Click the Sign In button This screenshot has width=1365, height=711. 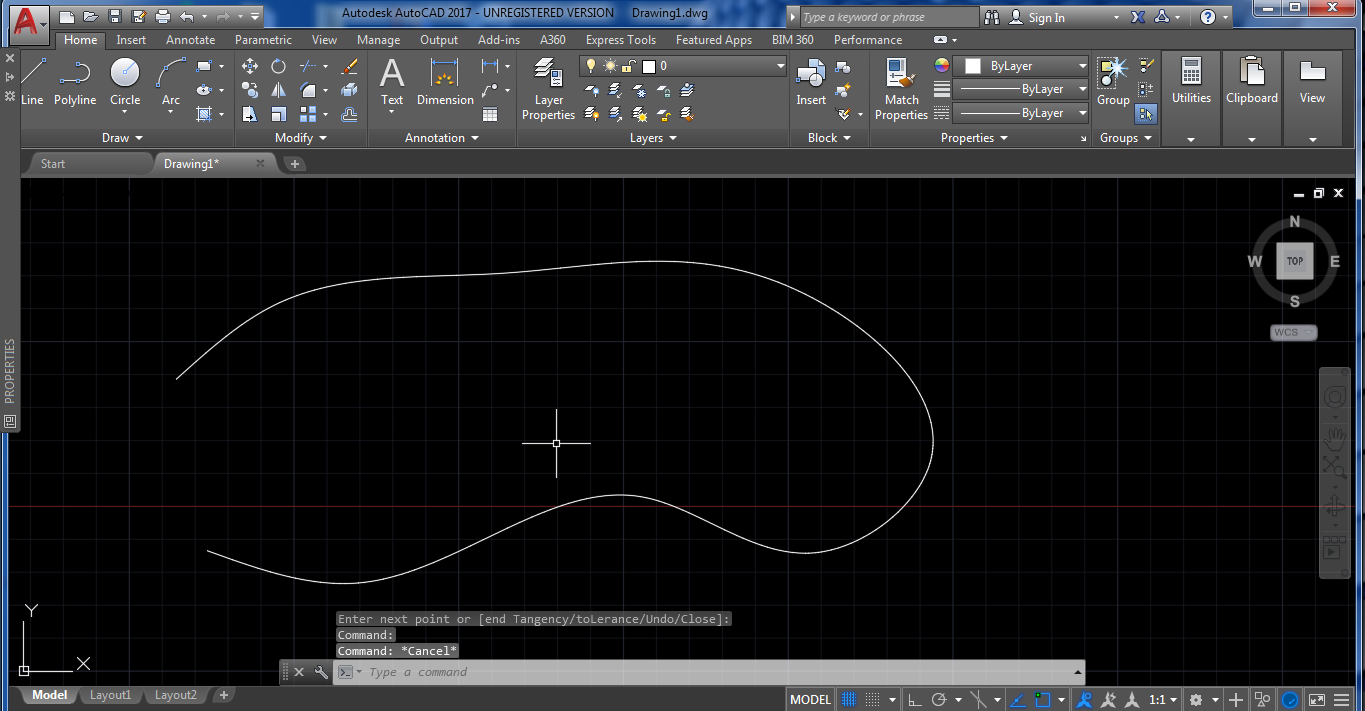[x=1046, y=16]
